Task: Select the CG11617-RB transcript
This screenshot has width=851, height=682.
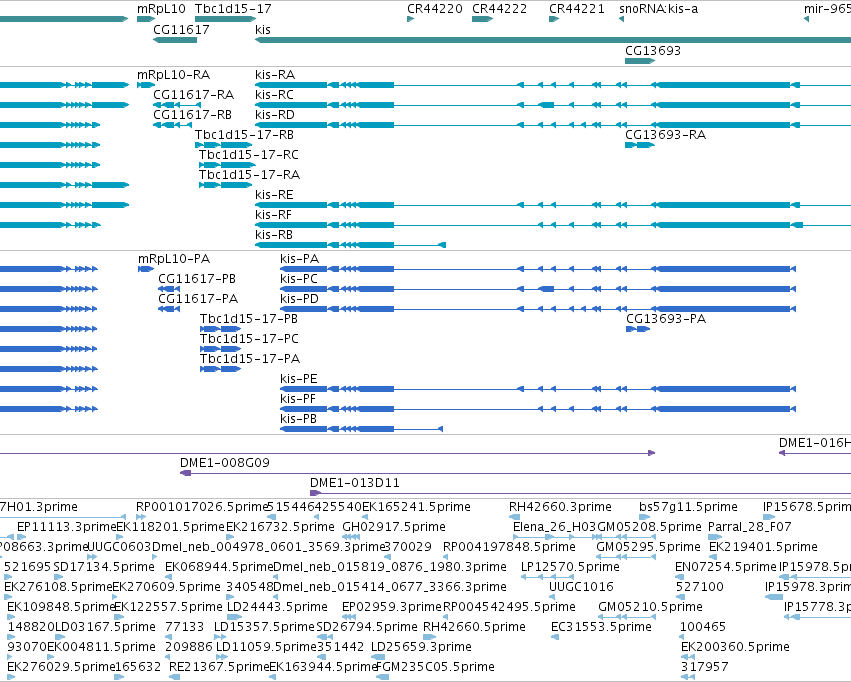Action: coord(172,125)
